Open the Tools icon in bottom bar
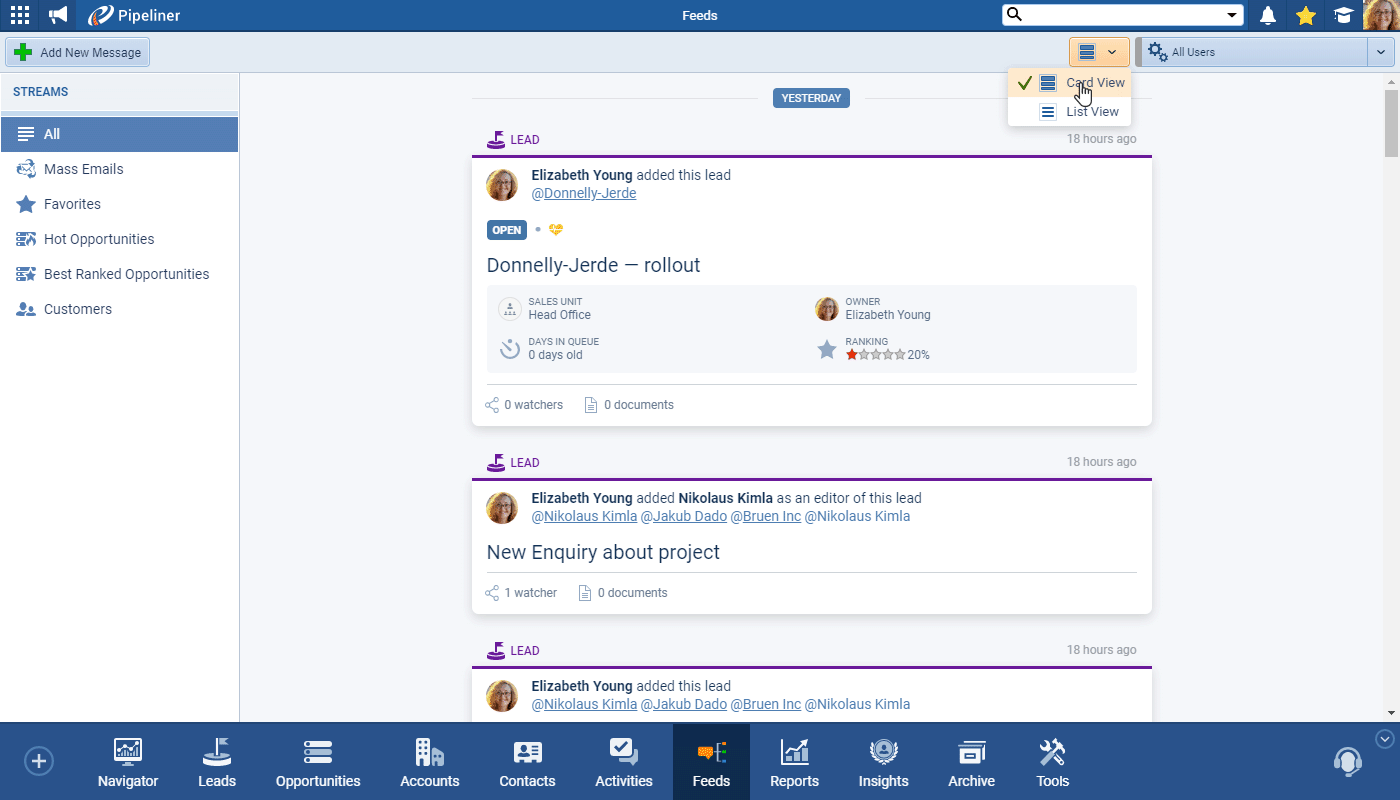 tap(1052, 764)
